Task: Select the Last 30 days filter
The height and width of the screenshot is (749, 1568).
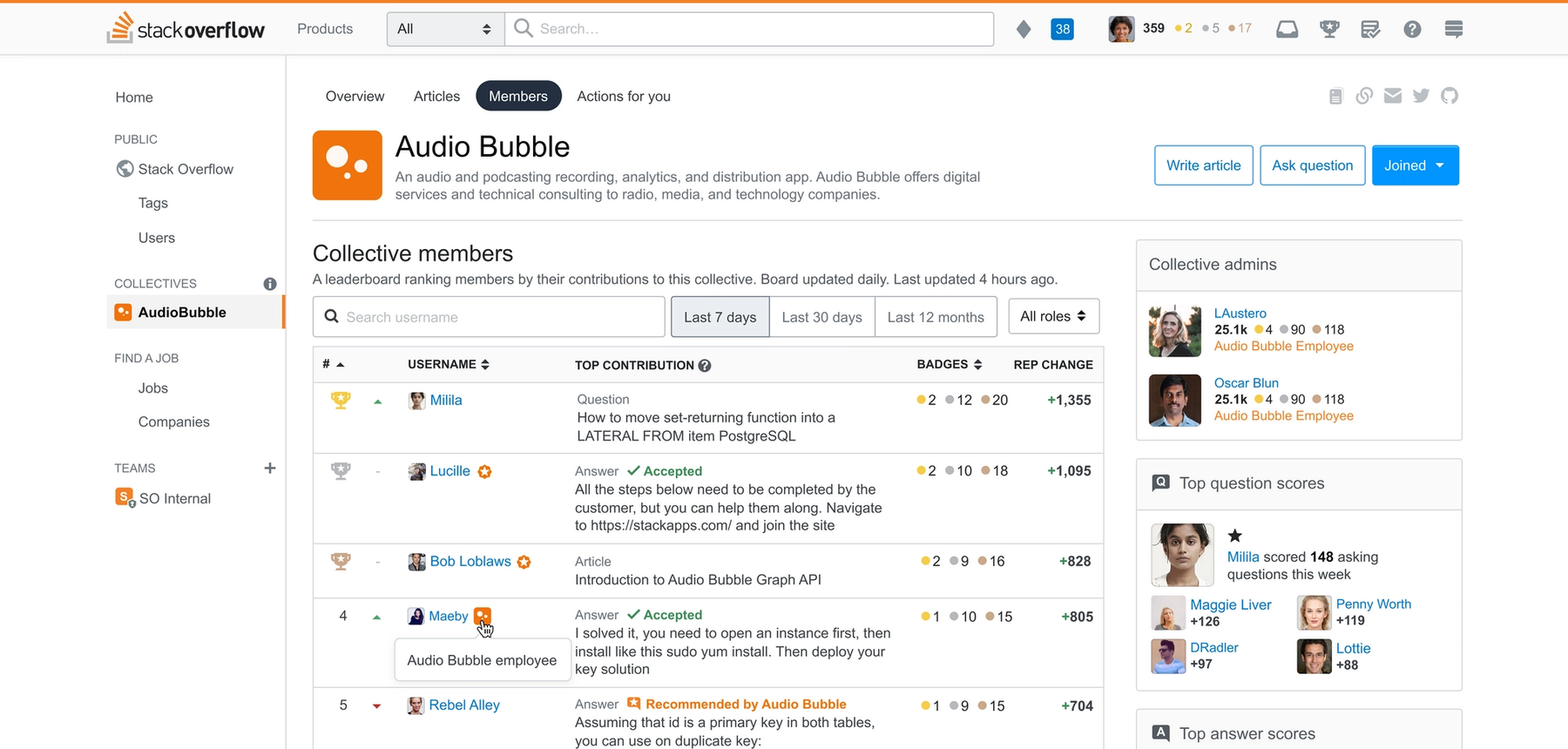Action: (x=821, y=317)
